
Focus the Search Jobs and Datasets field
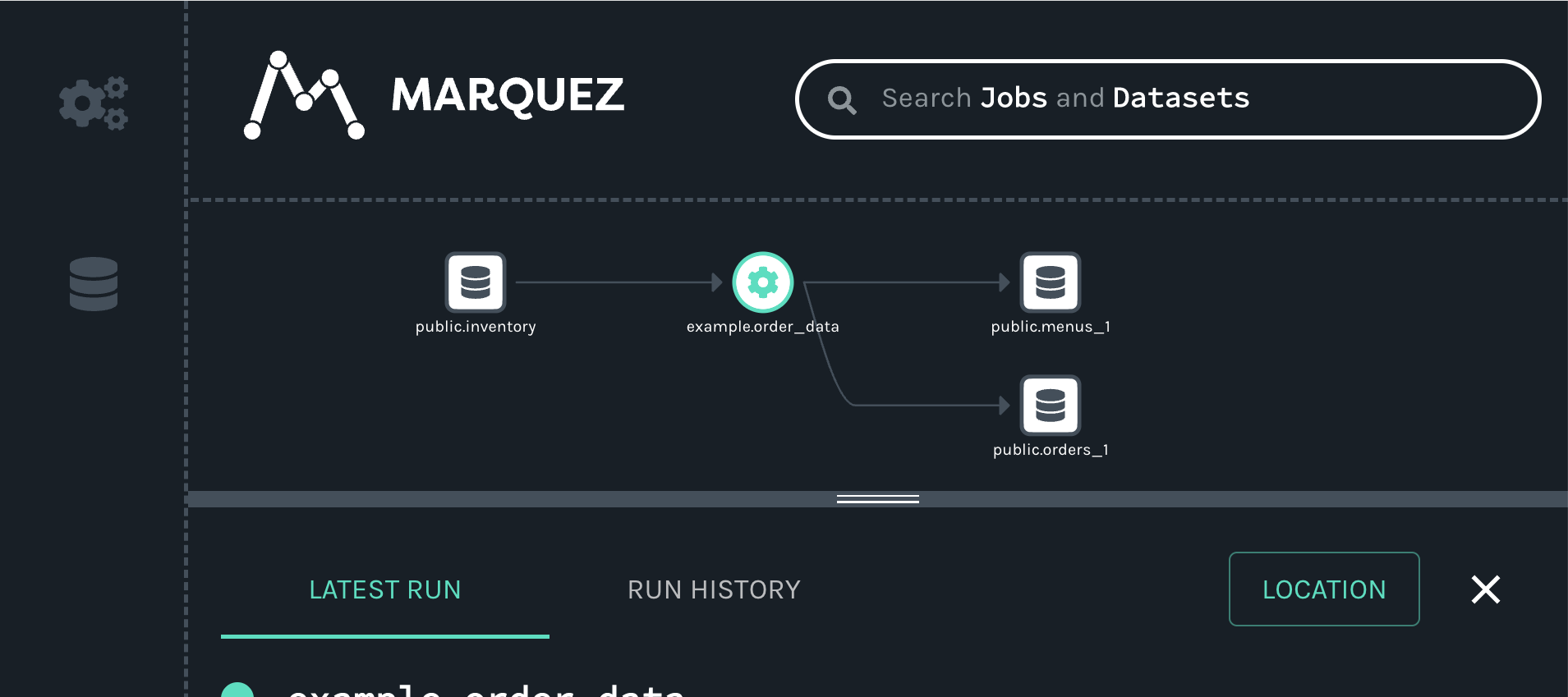[1168, 99]
